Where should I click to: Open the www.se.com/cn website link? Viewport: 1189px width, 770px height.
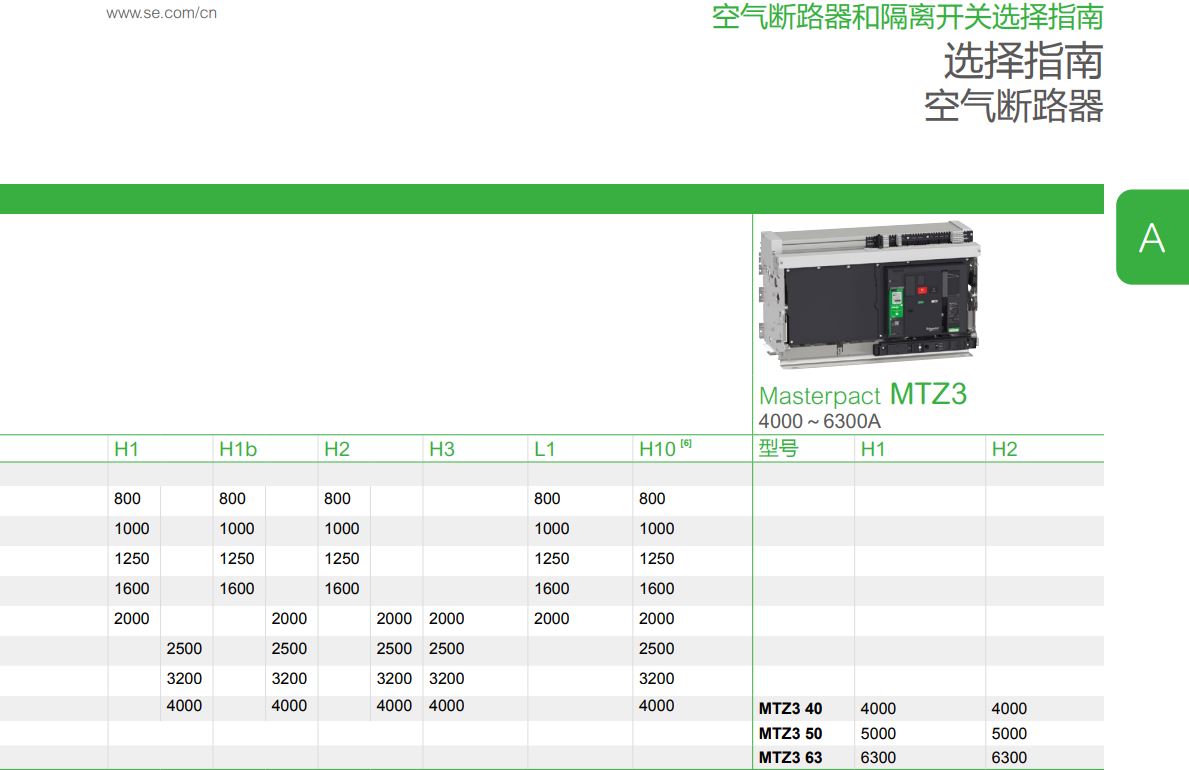pyautogui.click(x=162, y=13)
